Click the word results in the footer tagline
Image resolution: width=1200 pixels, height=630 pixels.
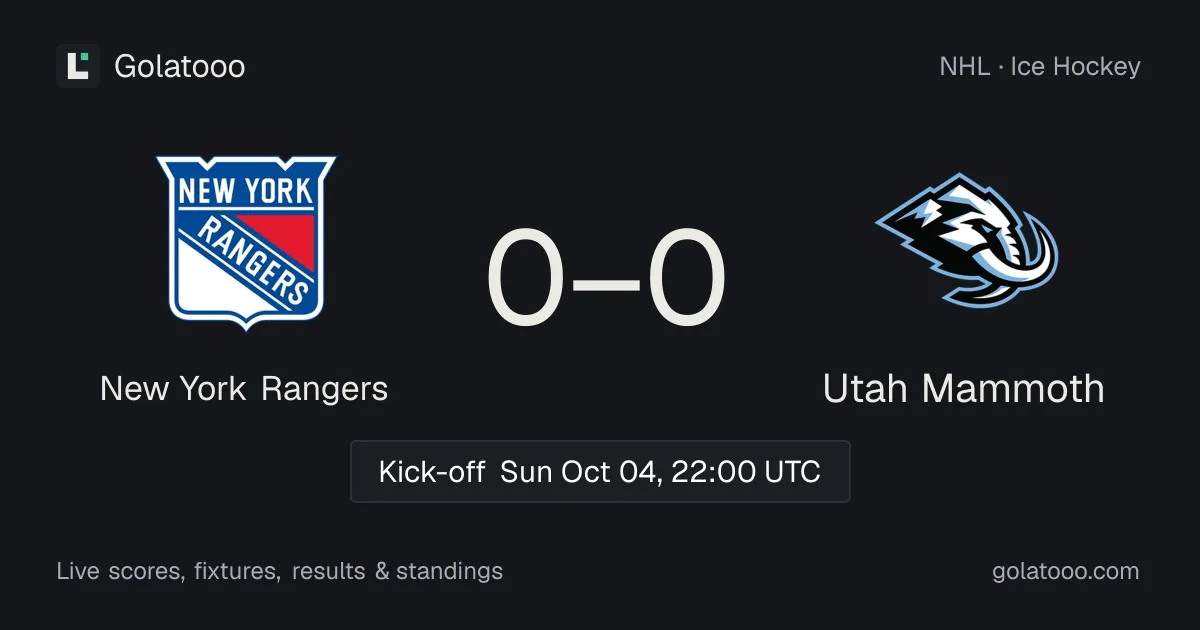click(327, 572)
